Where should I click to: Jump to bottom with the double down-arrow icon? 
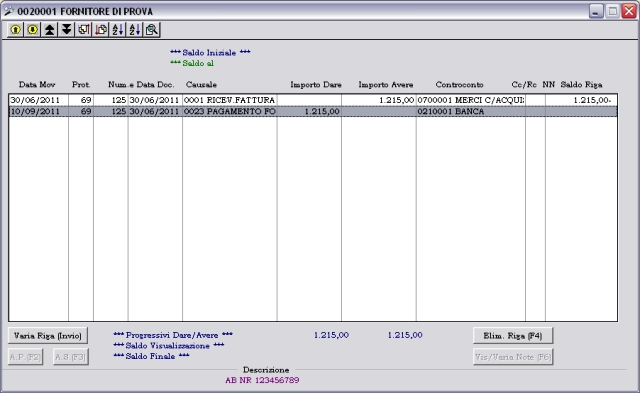click(67, 30)
